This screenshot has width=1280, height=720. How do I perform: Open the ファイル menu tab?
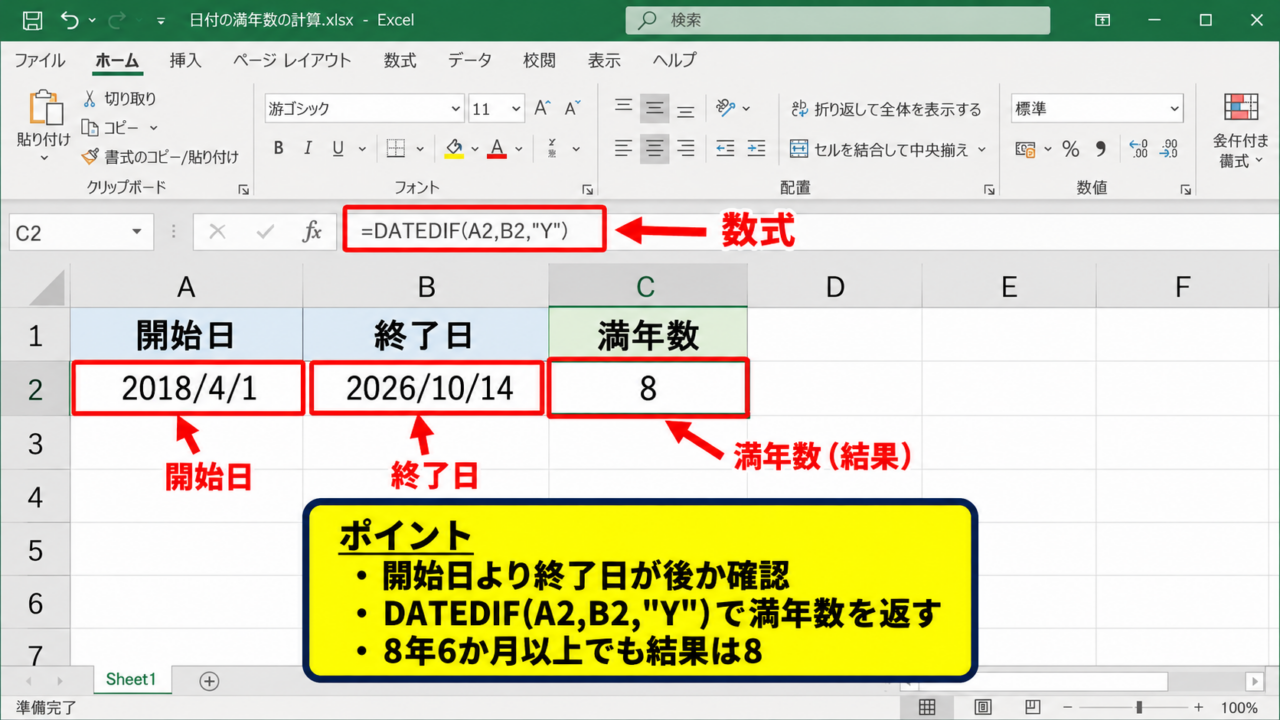pyautogui.click(x=40, y=60)
